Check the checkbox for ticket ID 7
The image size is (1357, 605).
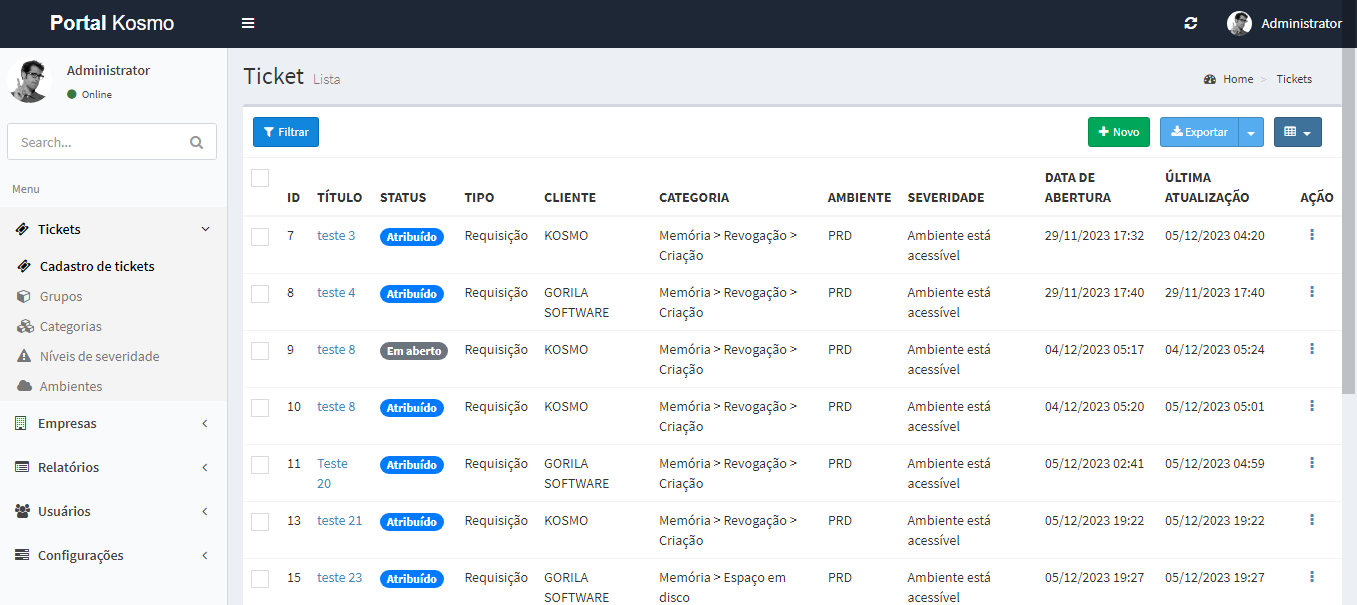coord(260,237)
